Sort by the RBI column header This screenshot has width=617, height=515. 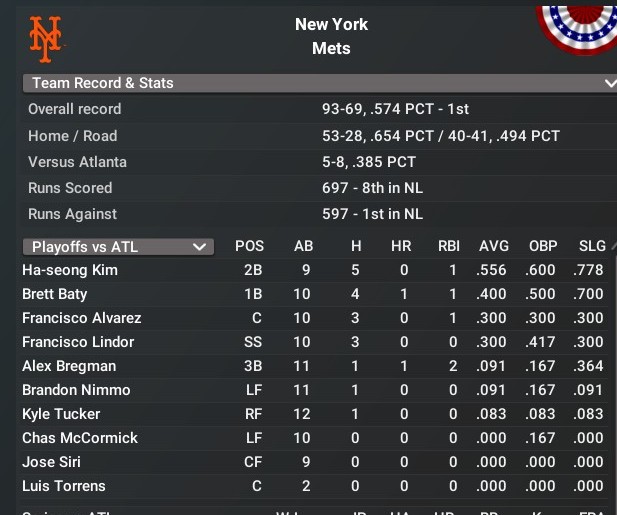448,246
